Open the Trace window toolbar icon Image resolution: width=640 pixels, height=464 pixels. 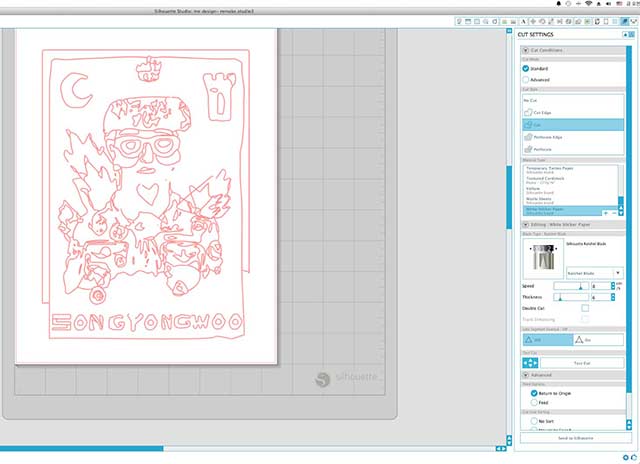(588, 21)
